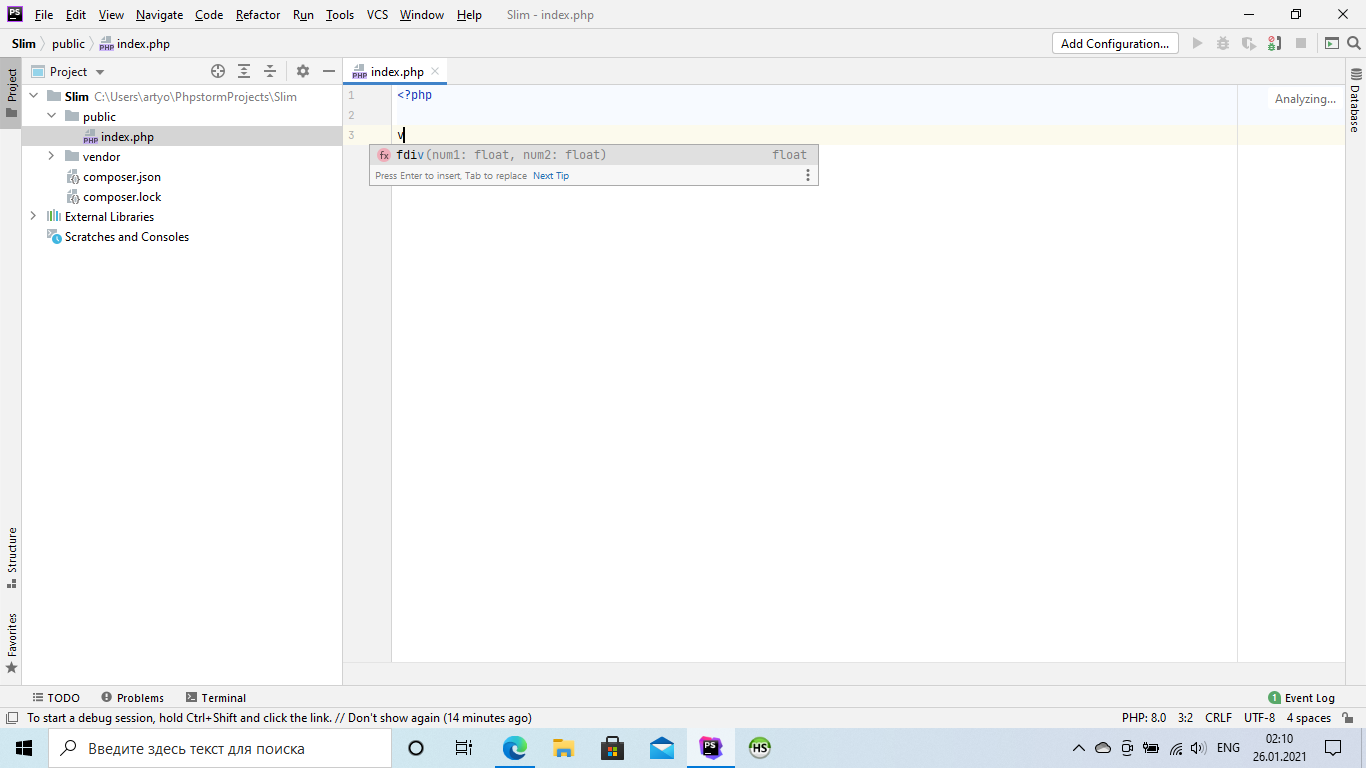Click PHP: 8.0 language level

(x=1144, y=718)
